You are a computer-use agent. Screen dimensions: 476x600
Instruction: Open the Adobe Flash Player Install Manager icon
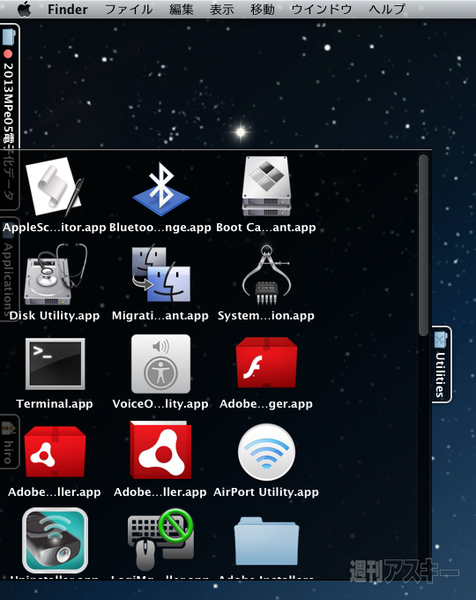[267, 362]
